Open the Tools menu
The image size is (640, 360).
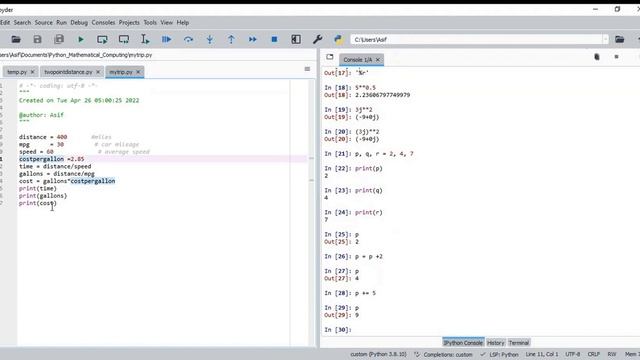pos(150,22)
